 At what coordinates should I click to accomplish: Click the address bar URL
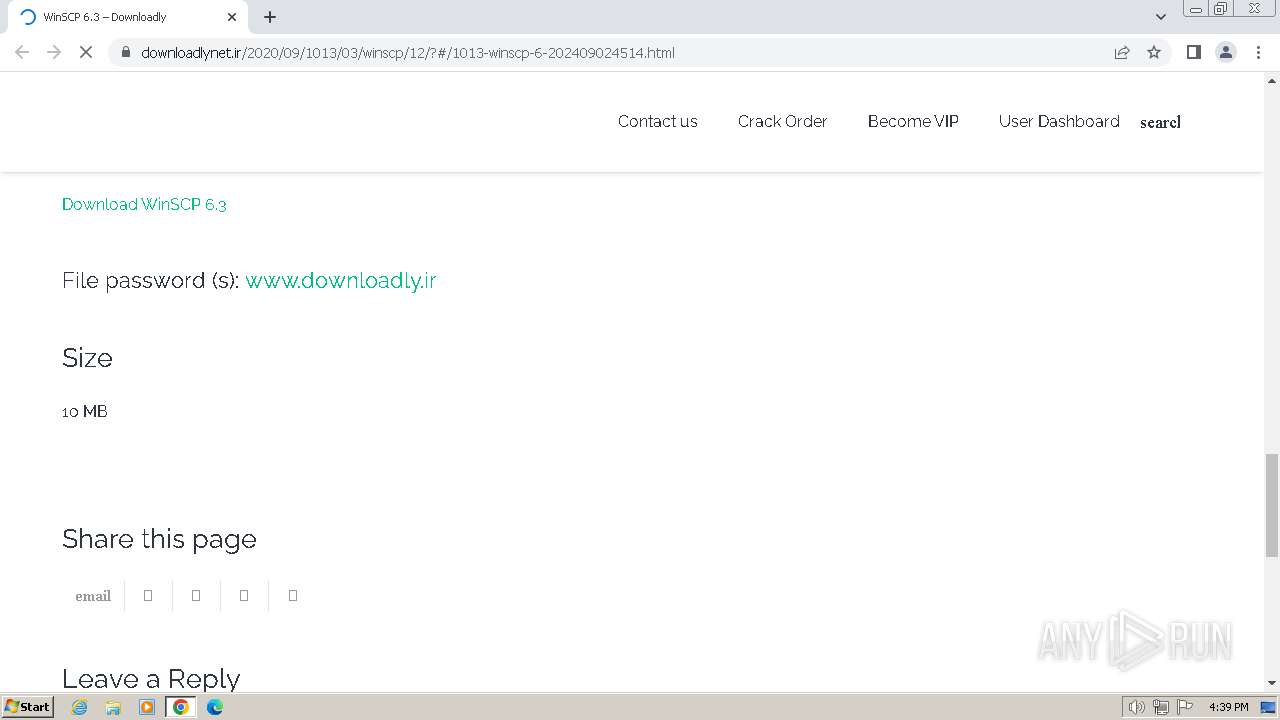(x=408, y=52)
